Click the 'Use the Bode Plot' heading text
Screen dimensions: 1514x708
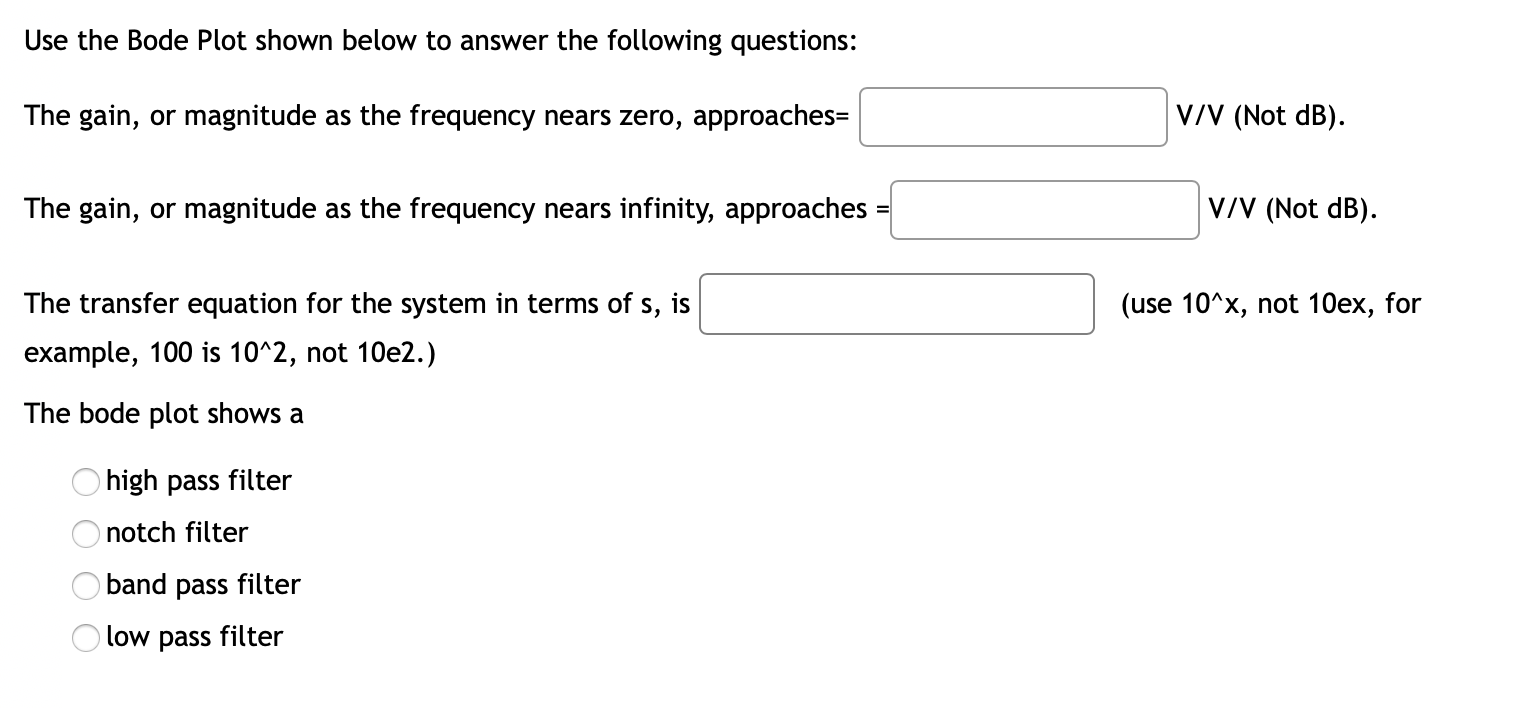coord(440,40)
